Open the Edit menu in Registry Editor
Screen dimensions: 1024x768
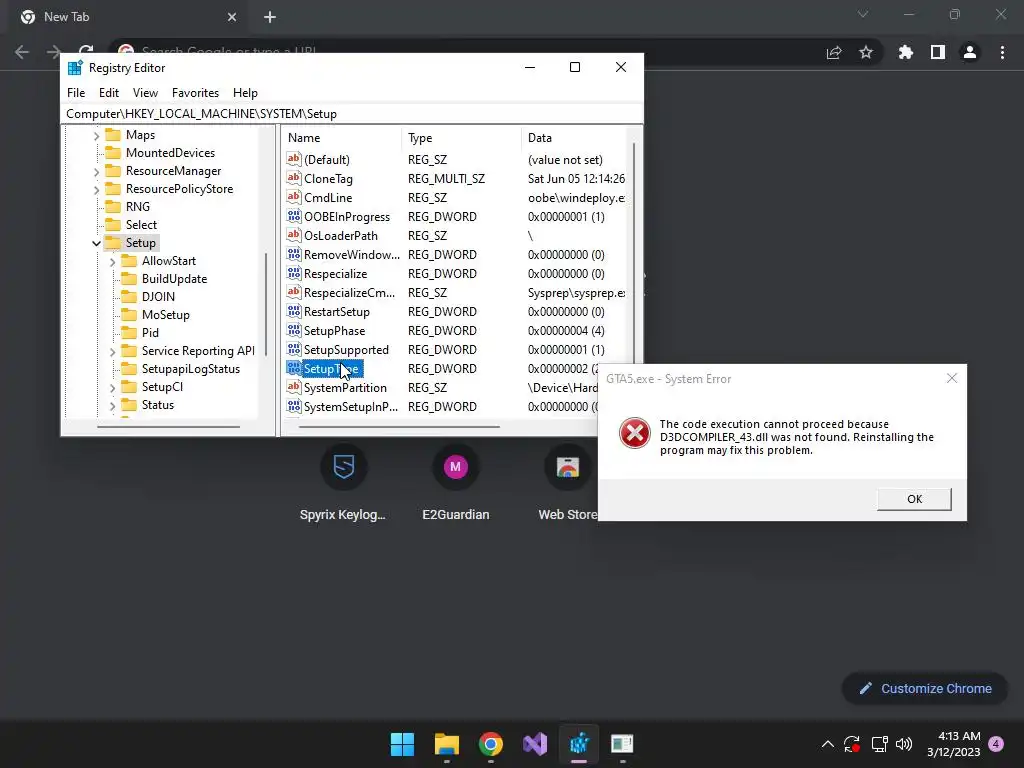click(x=108, y=93)
